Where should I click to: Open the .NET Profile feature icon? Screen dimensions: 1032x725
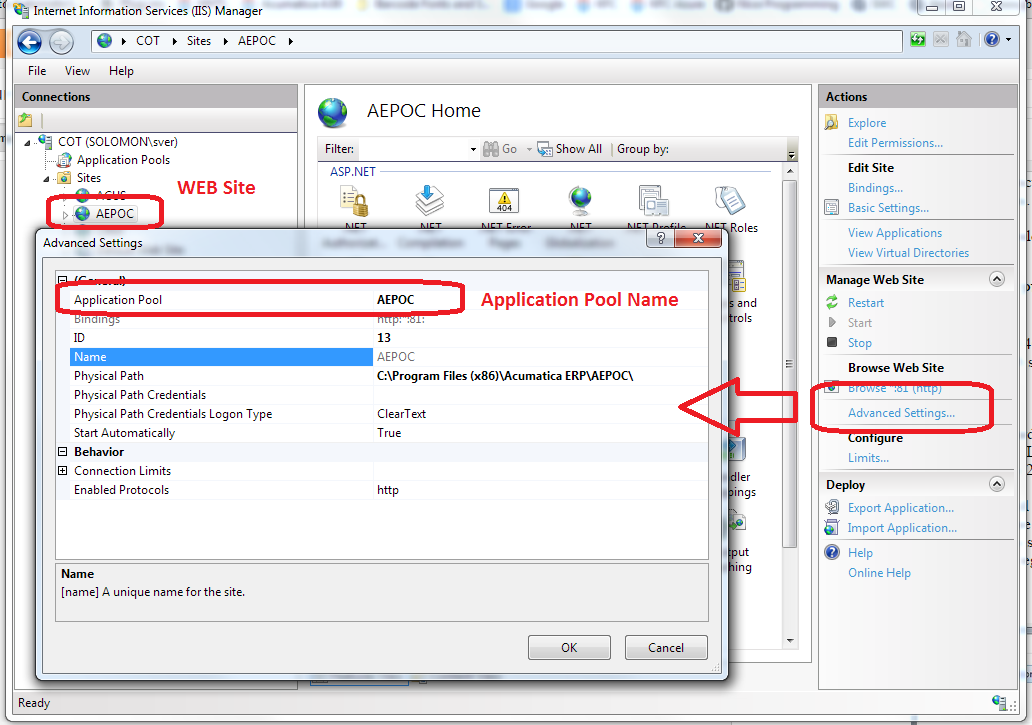[654, 201]
